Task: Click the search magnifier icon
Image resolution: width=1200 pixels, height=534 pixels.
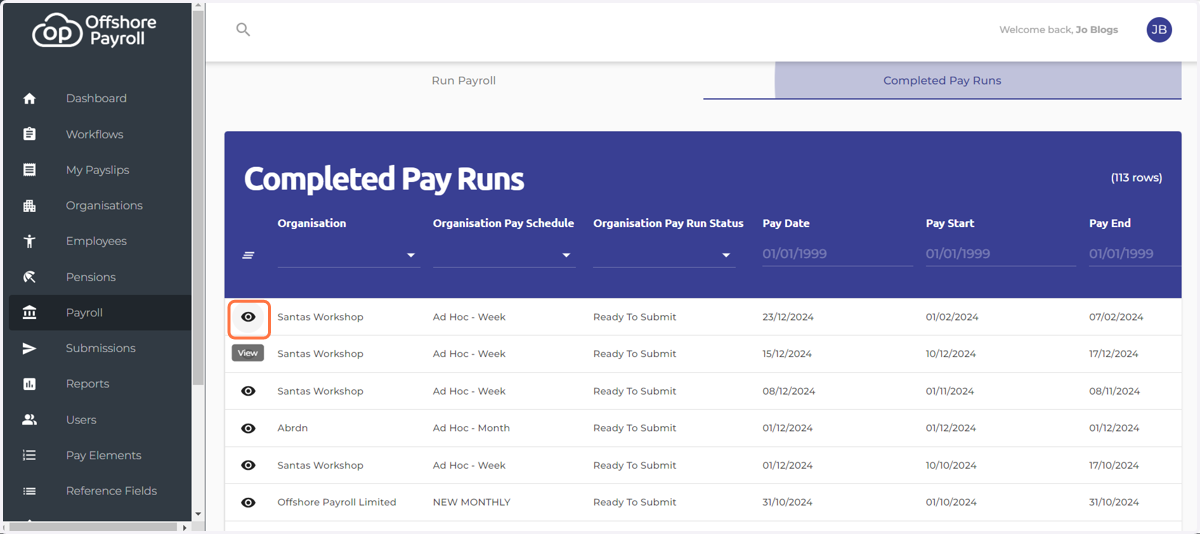Action: (243, 30)
